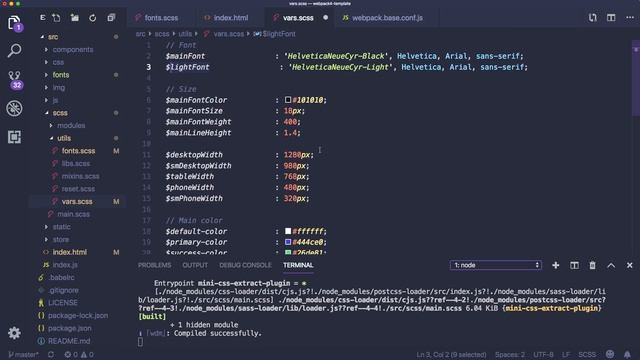This screenshot has width=640, height=360.
Task: Add a new terminal with plus icon
Action: click(x=556, y=265)
